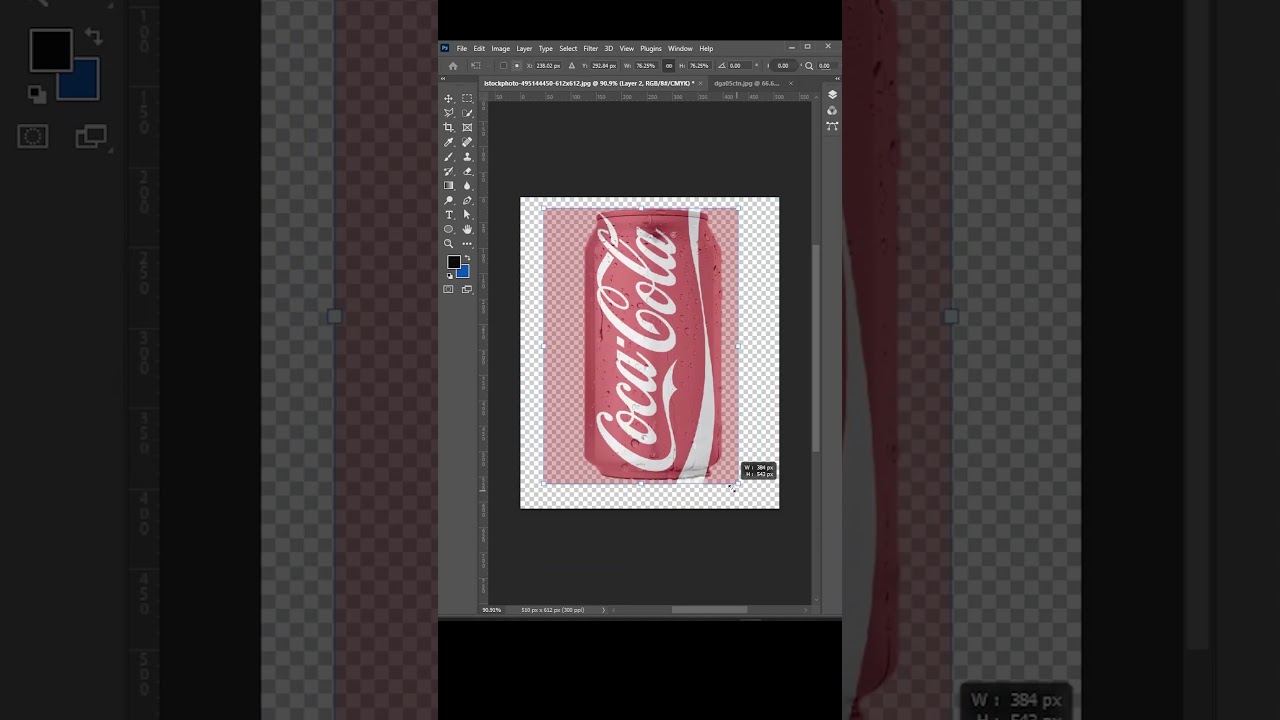This screenshot has height=720, width=1280.
Task: Select the istockphoto-495144450 document tab
Action: point(589,83)
